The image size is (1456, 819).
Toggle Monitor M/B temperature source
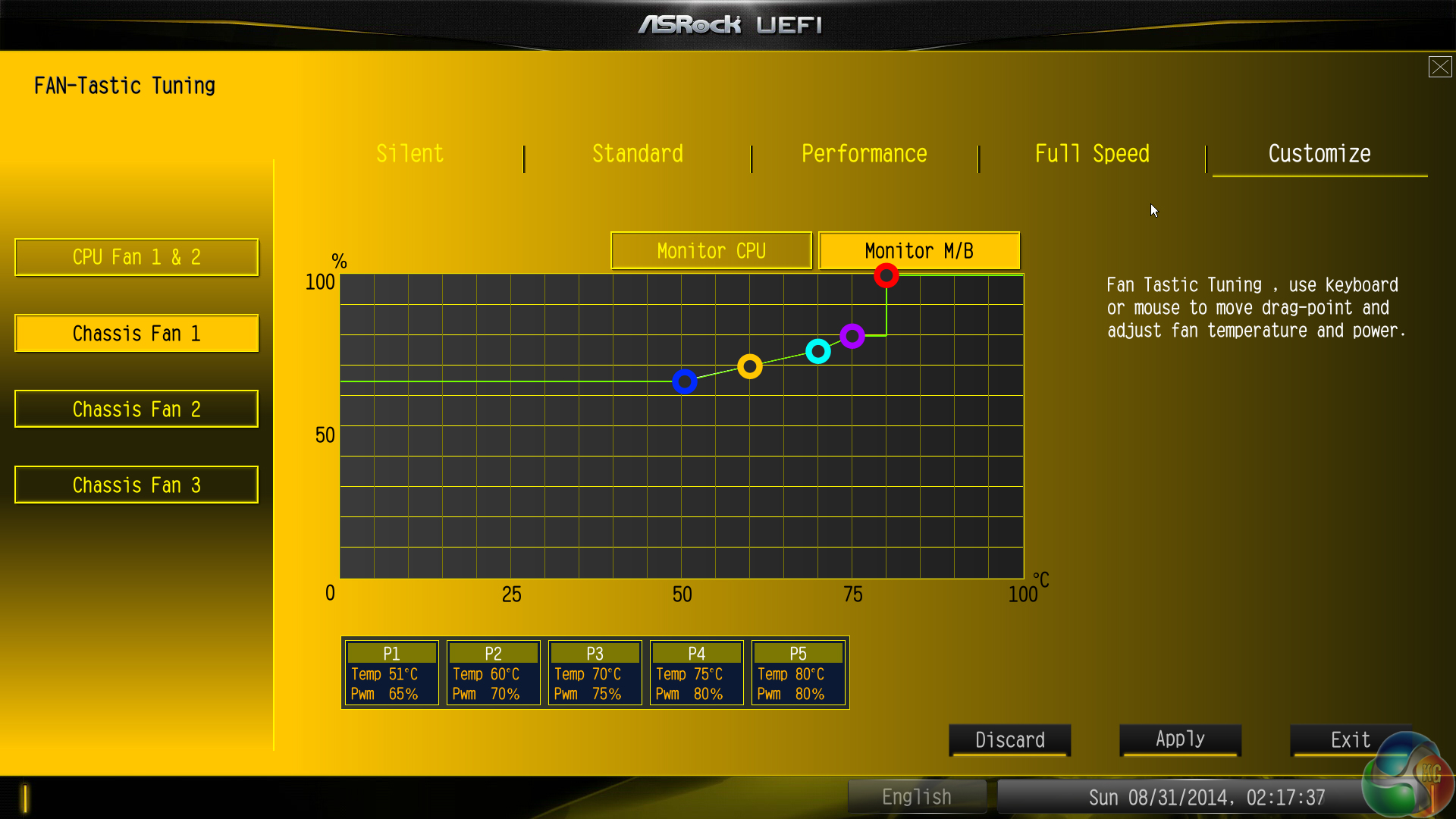[x=918, y=251]
